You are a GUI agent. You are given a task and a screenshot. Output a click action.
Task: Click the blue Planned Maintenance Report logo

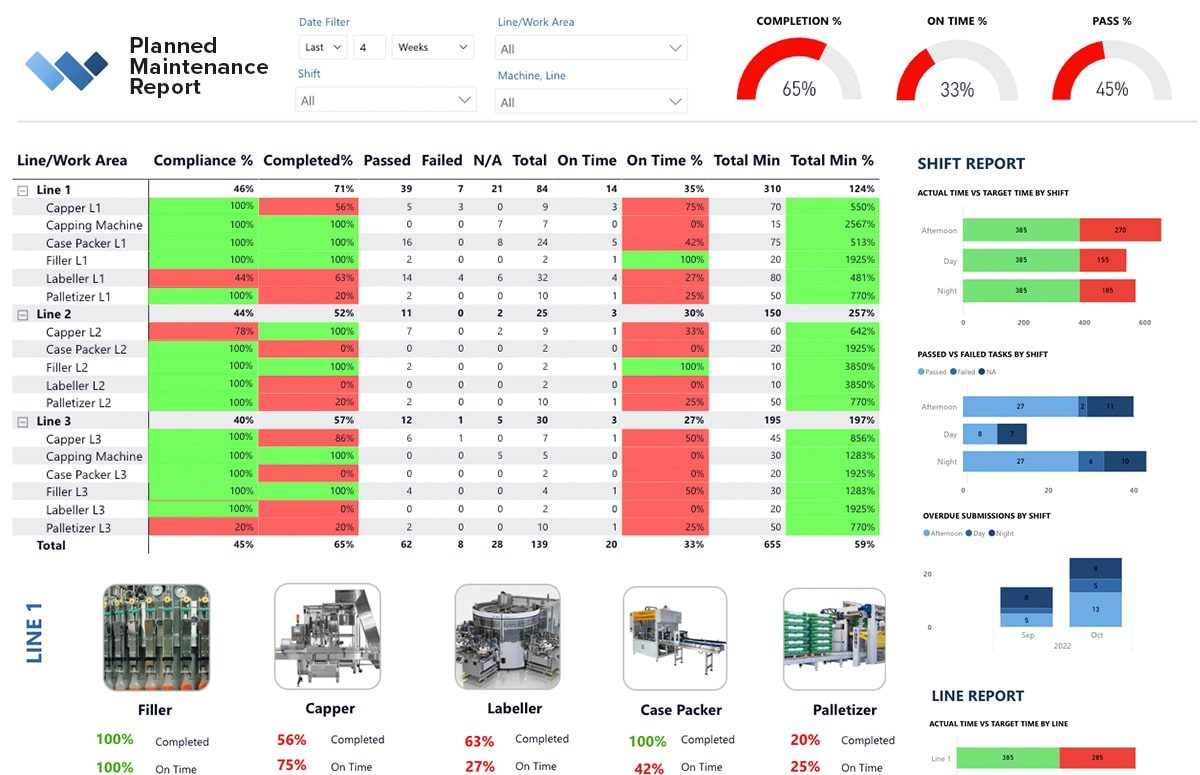67,70
